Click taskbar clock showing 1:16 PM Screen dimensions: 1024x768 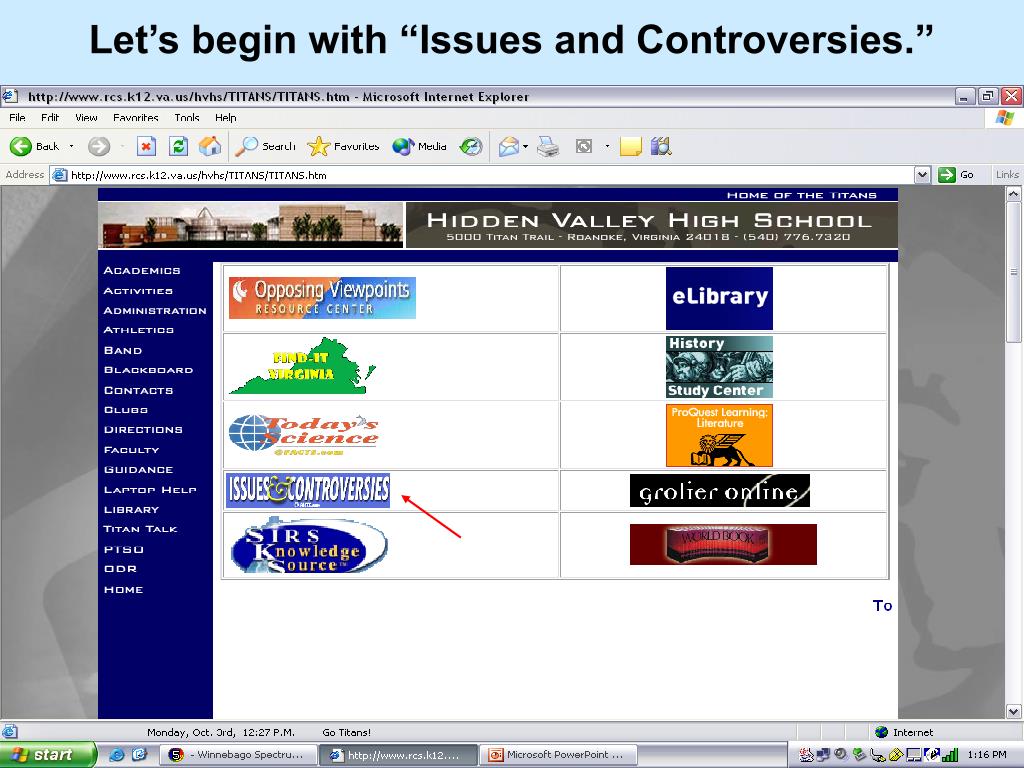point(987,754)
